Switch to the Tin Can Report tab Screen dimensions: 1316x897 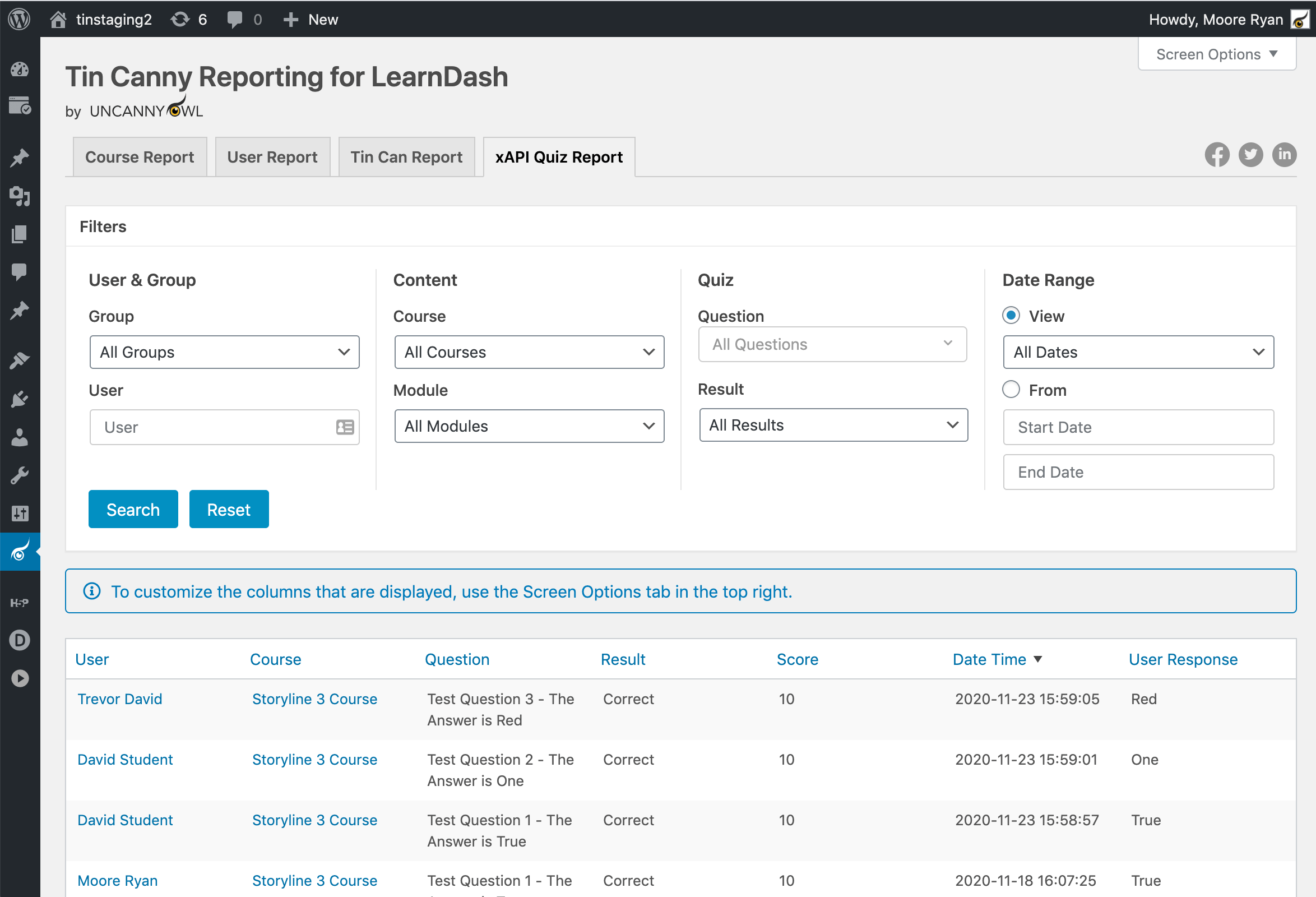406,157
